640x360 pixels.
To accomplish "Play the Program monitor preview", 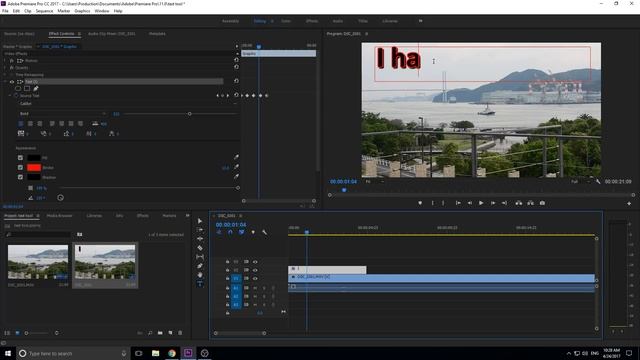I will click(x=481, y=203).
